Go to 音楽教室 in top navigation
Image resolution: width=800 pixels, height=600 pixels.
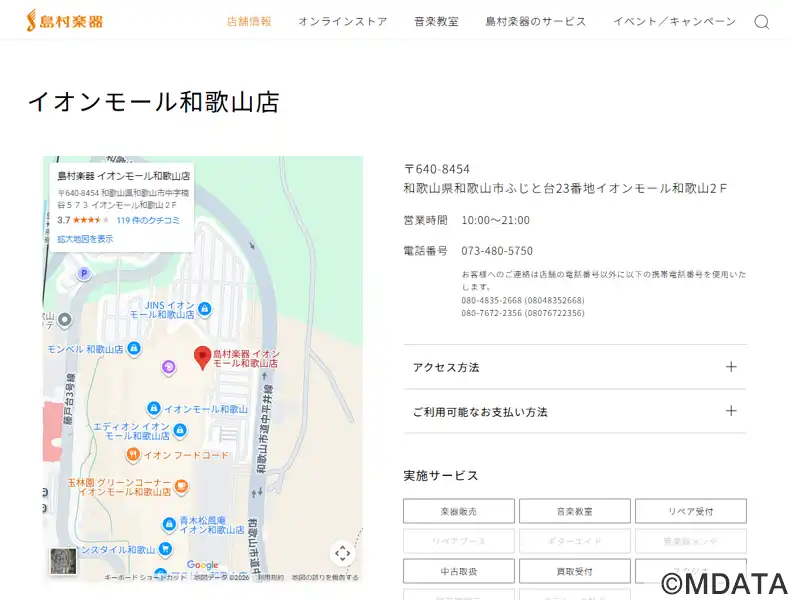pyautogui.click(x=436, y=22)
